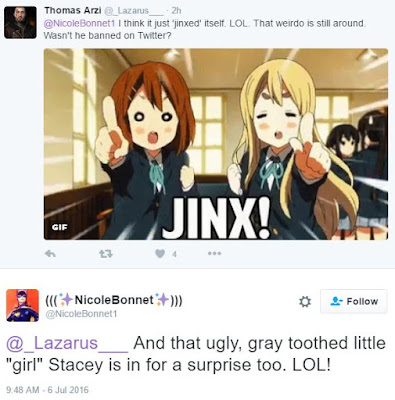The image size is (395, 400).
Task: Open the gear settings icon on tweet
Action: tap(305, 302)
